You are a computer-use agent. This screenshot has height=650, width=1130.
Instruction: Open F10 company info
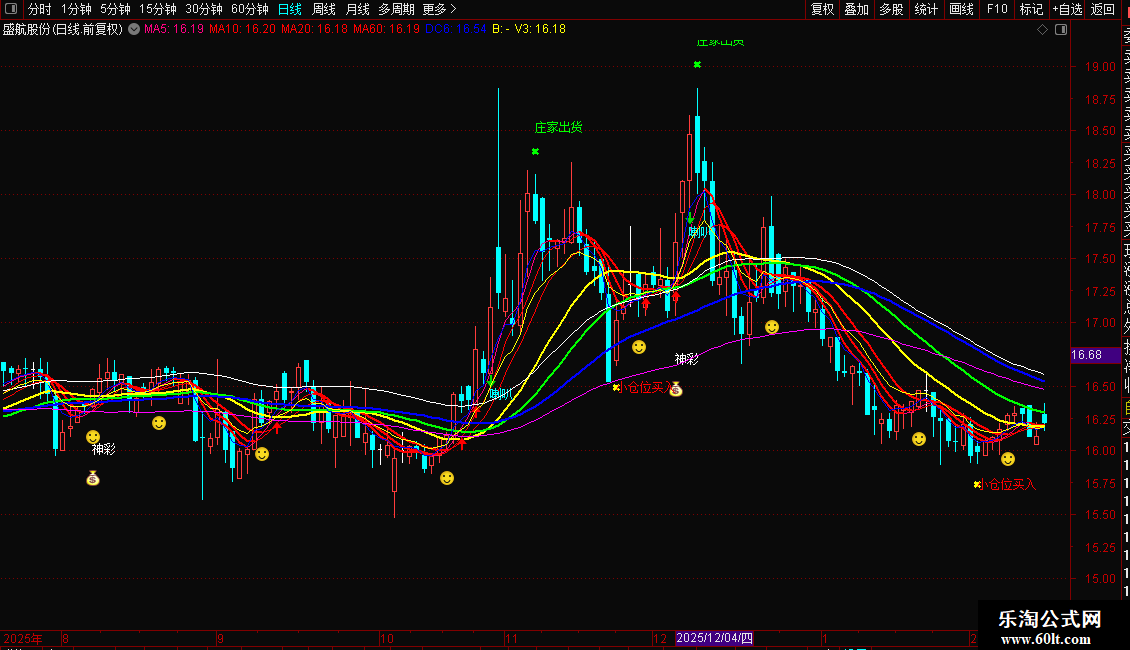[997, 9]
